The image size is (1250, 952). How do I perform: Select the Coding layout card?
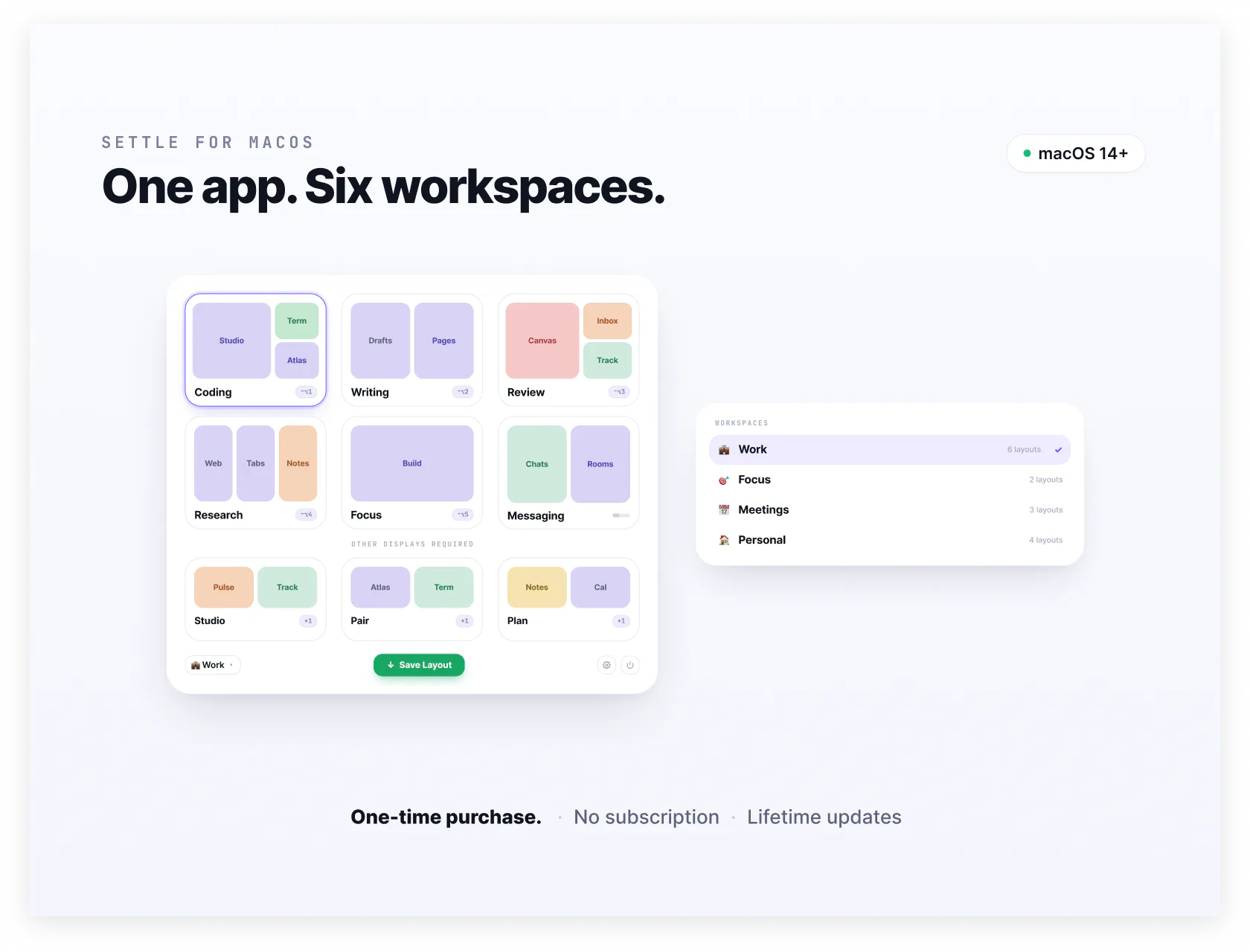click(256, 350)
